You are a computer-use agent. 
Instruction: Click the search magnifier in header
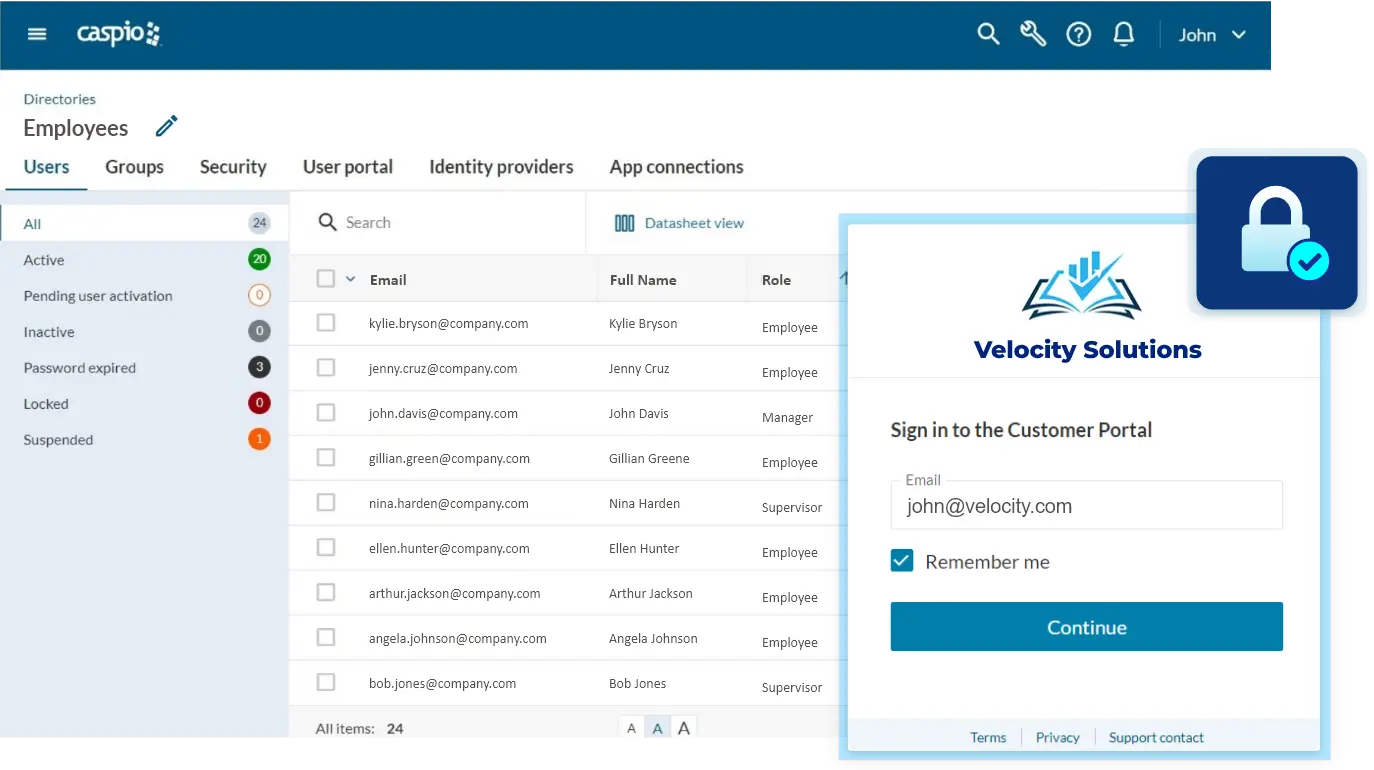(988, 34)
